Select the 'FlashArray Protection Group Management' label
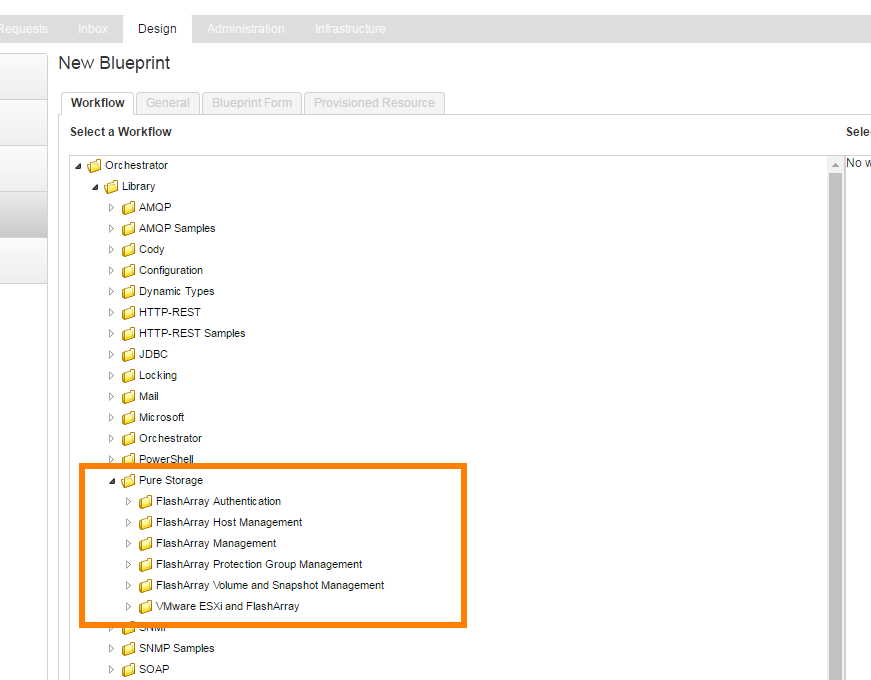Image resolution: width=871 pixels, height=680 pixels. click(259, 564)
